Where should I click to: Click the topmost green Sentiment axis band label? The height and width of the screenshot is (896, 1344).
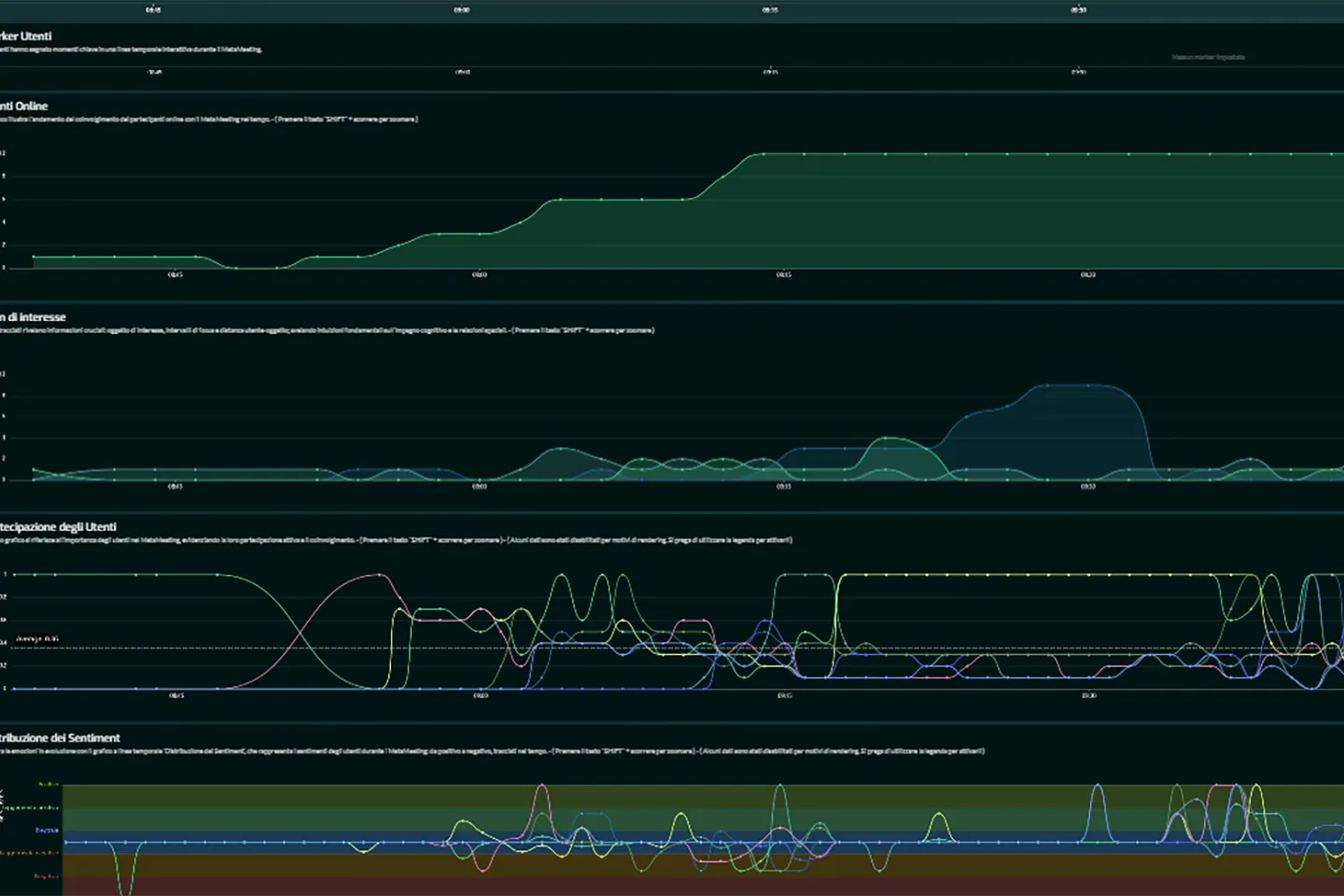47,785
